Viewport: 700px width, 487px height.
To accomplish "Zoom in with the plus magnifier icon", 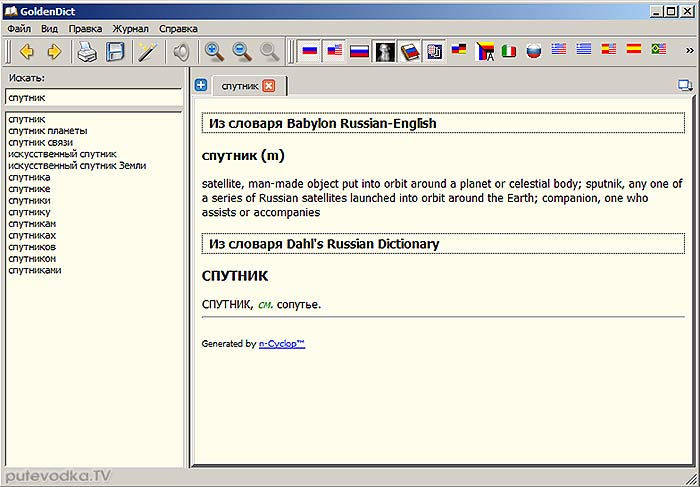I will pos(214,52).
